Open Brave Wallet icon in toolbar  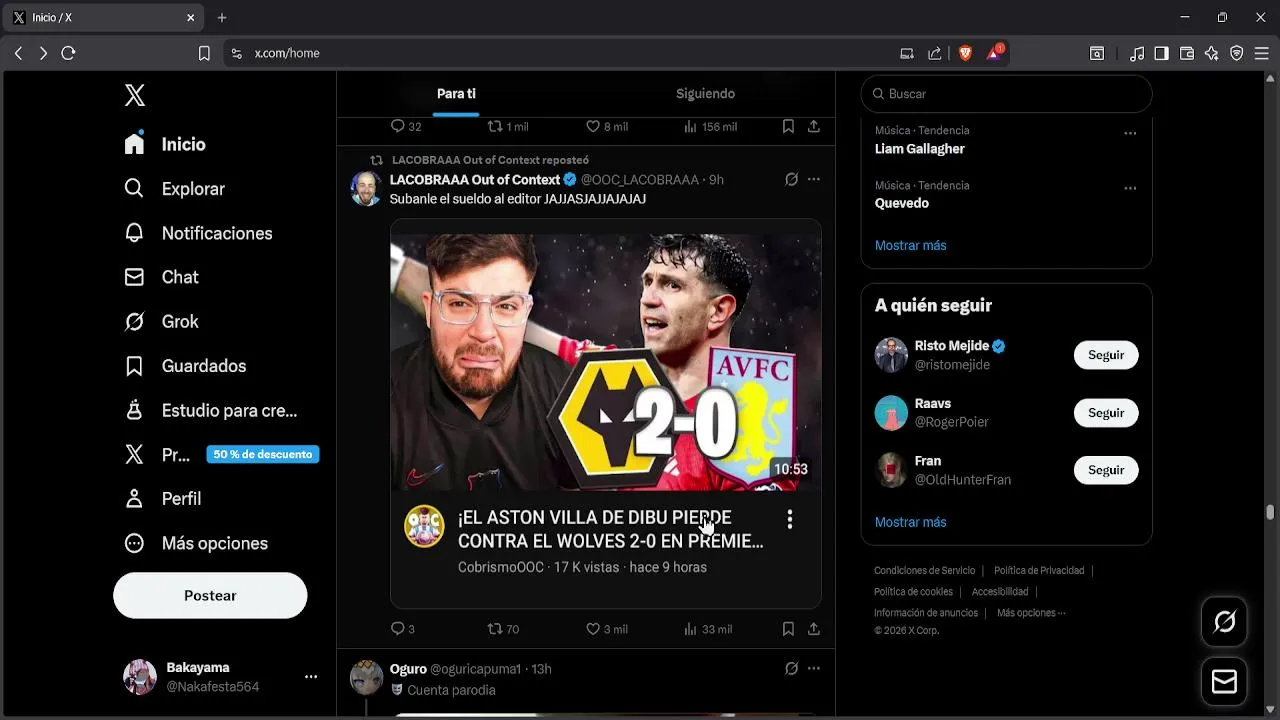pyautogui.click(x=1187, y=53)
